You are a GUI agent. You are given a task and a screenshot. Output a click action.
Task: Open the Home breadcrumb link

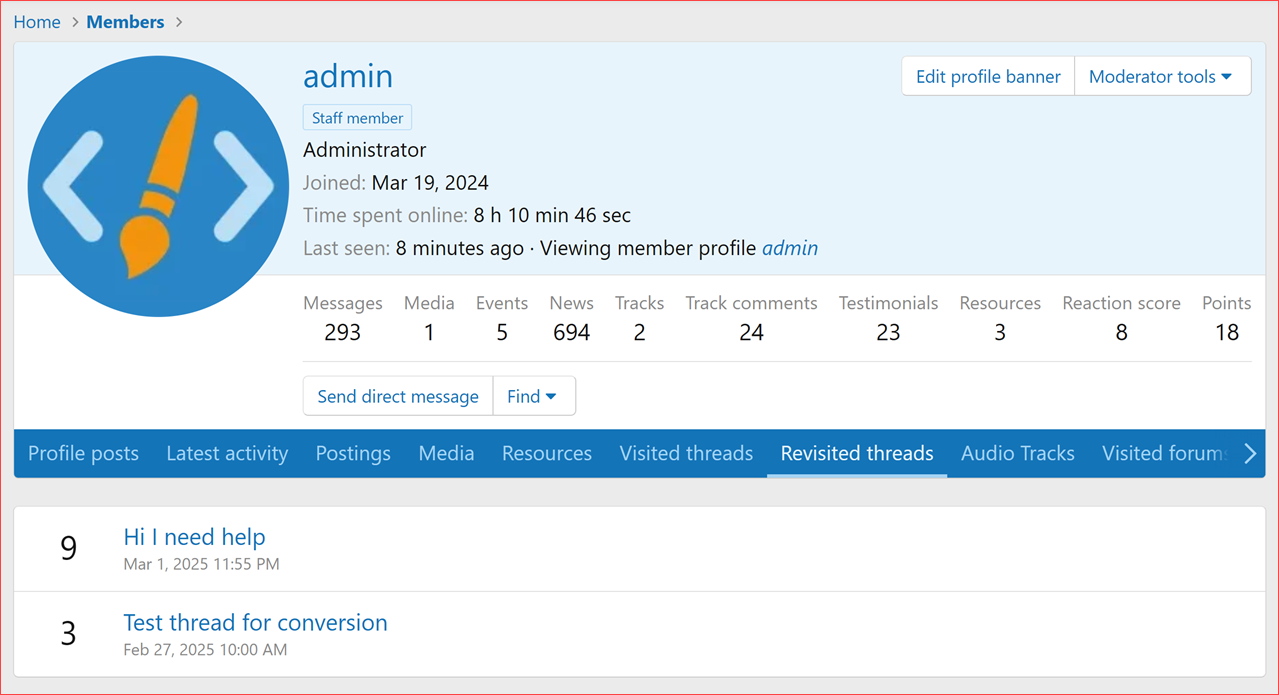37,22
